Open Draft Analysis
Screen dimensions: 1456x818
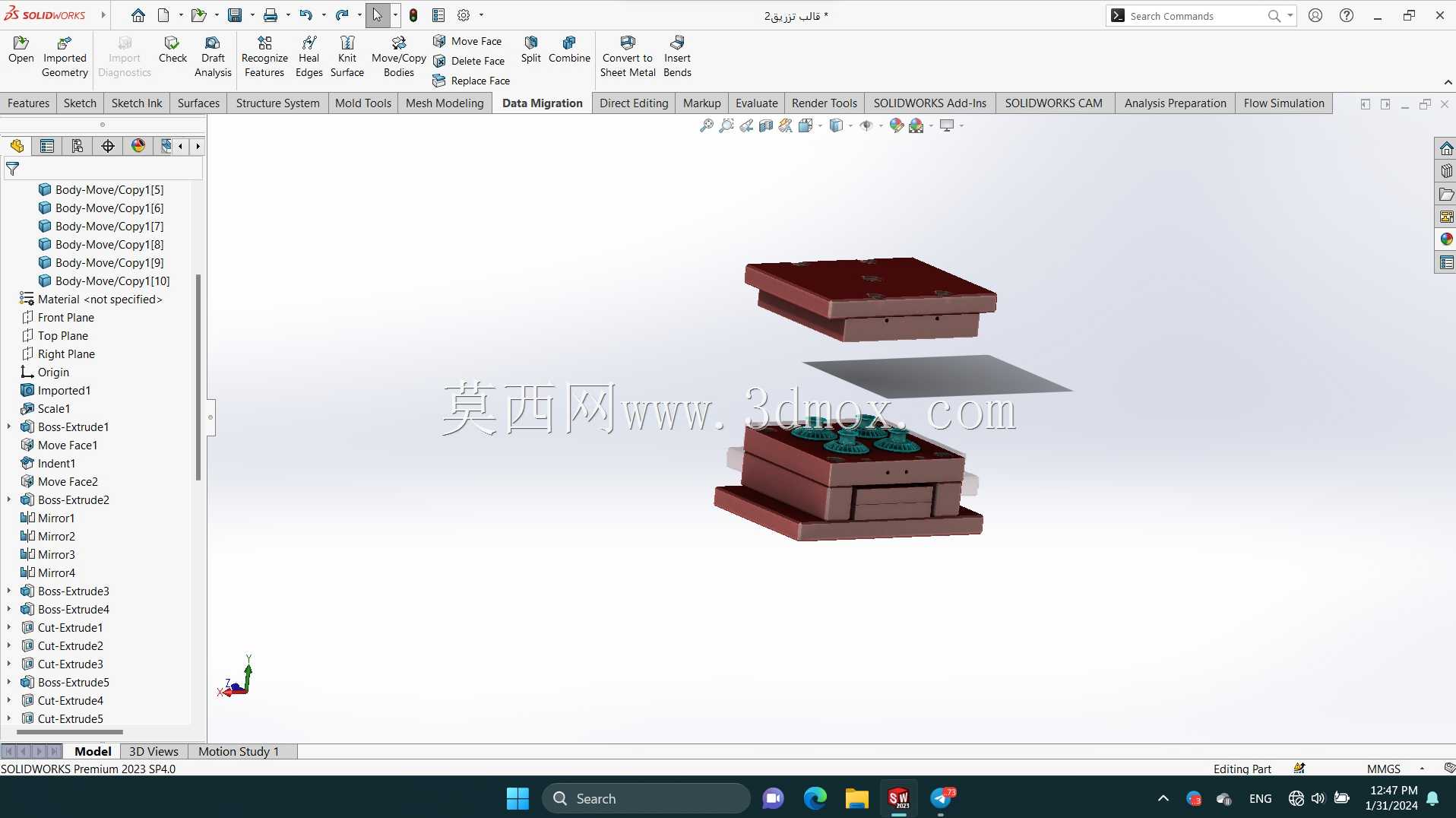213,57
